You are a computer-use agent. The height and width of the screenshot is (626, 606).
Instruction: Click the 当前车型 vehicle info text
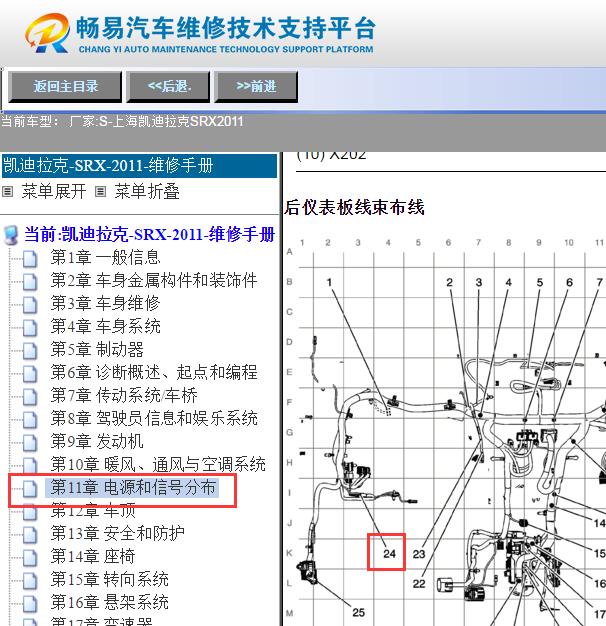[122, 121]
